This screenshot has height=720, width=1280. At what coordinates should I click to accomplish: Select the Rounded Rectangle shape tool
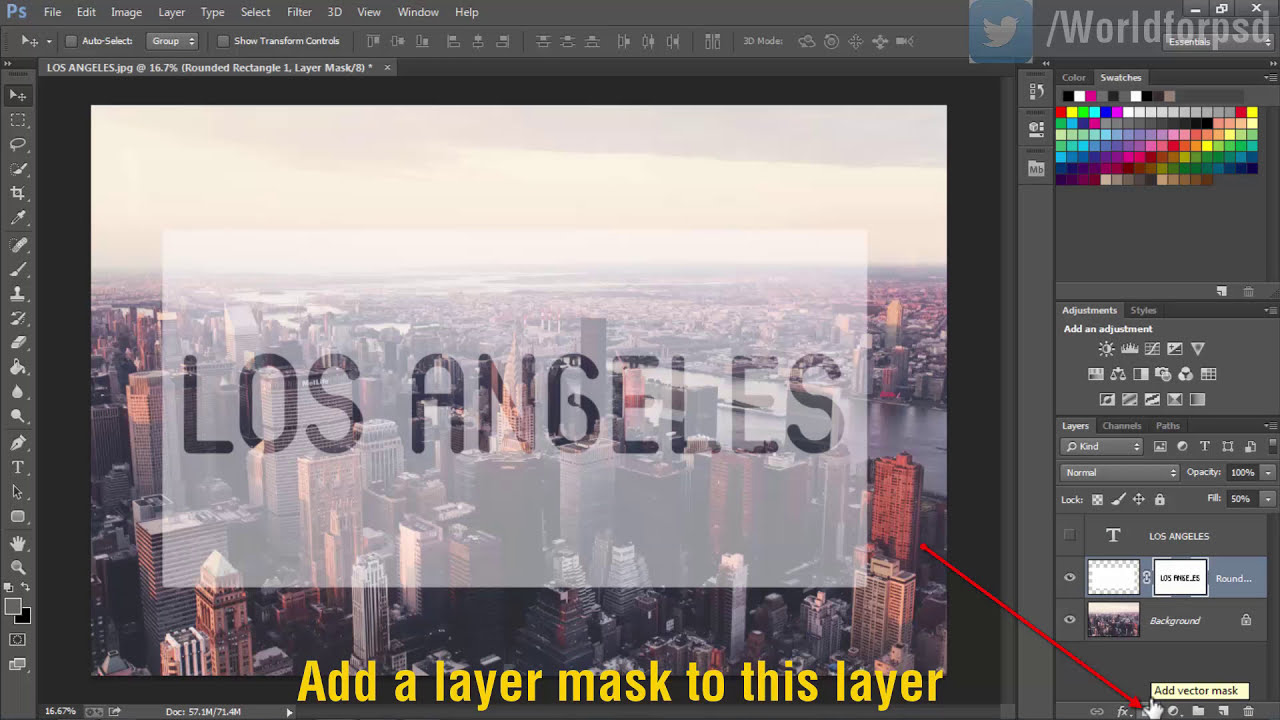click(x=18, y=517)
